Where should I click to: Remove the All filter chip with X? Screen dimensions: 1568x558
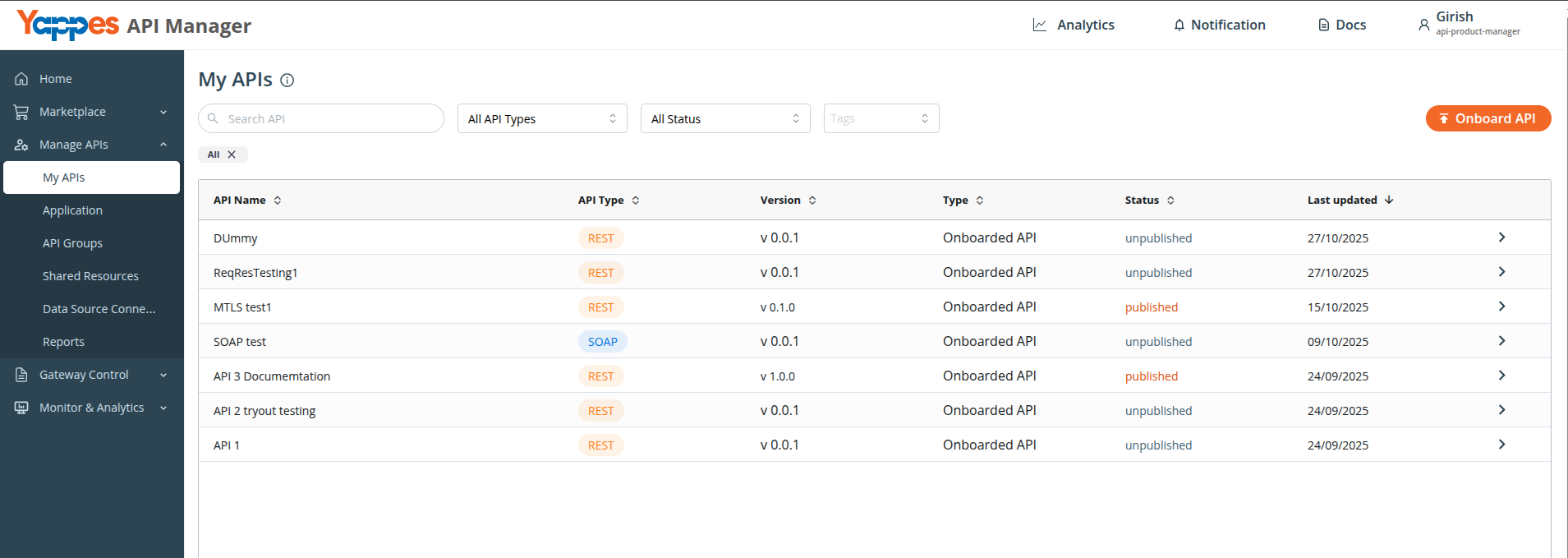[232, 154]
